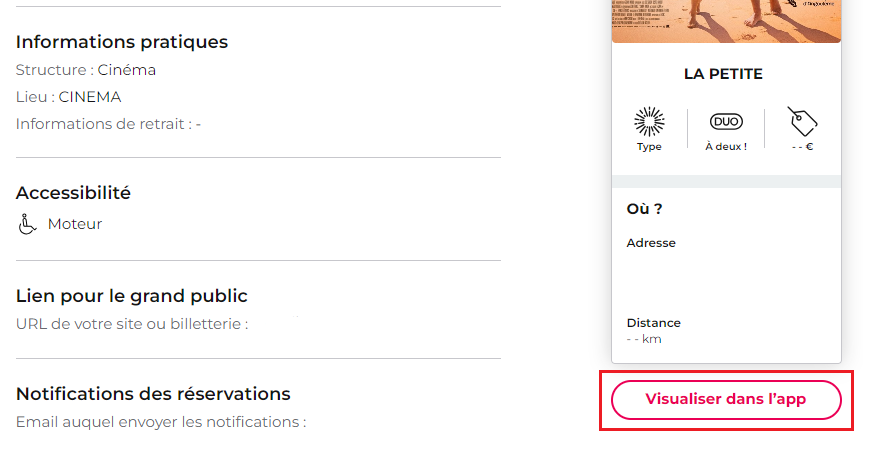This screenshot has height=449, width=869.
Task: Click the LA PETITE title in the preview
Action: (723, 74)
